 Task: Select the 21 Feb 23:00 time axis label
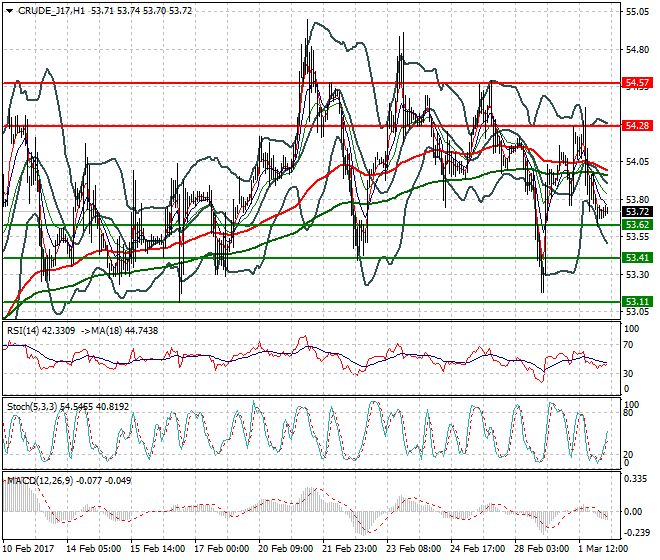pos(350,549)
